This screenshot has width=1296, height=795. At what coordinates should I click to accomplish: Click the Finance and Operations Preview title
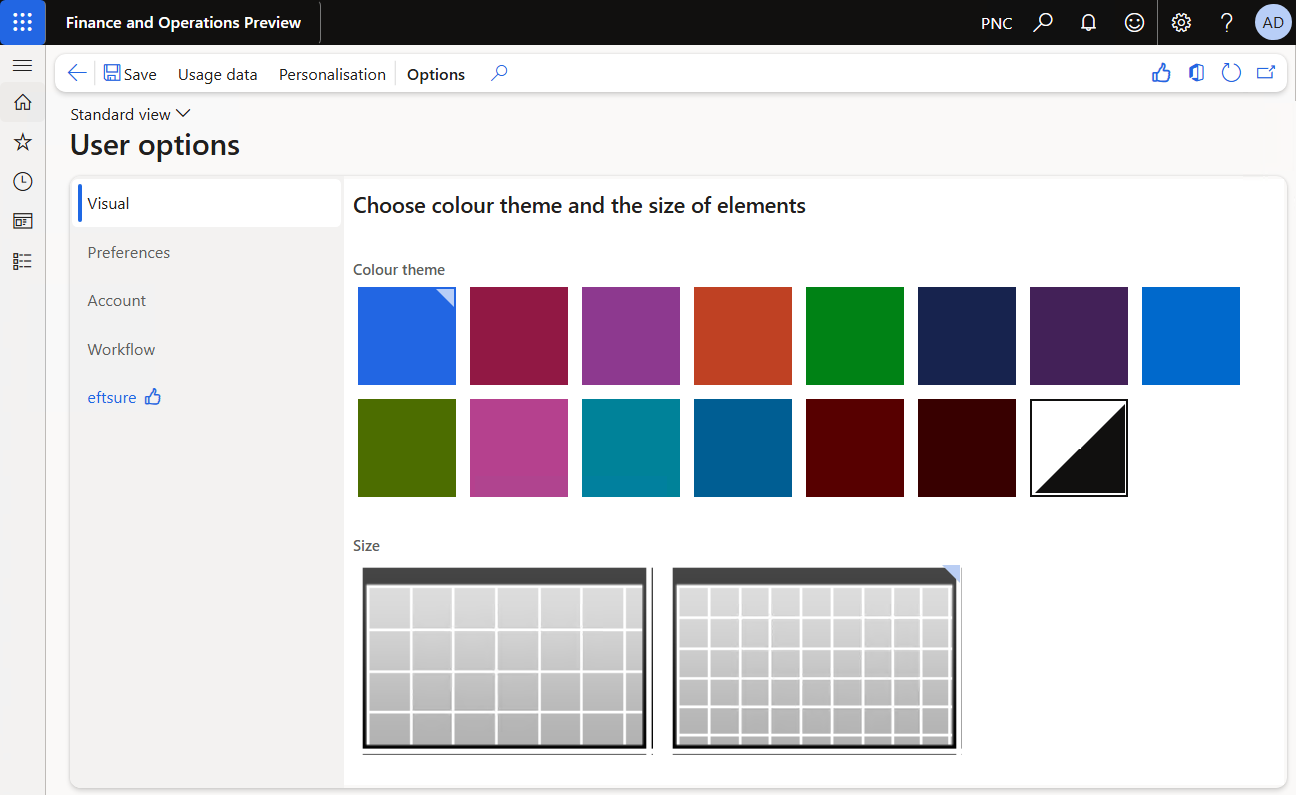click(183, 22)
